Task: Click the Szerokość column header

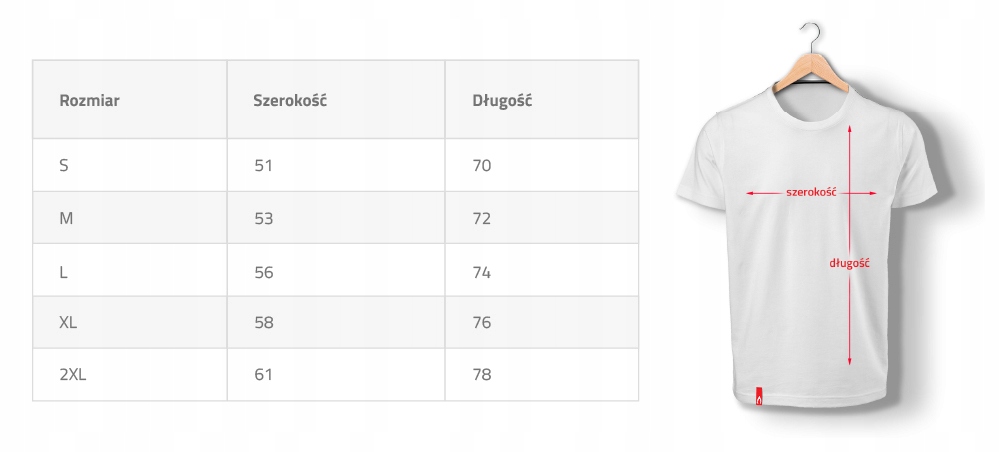Action: pyautogui.click(x=291, y=100)
